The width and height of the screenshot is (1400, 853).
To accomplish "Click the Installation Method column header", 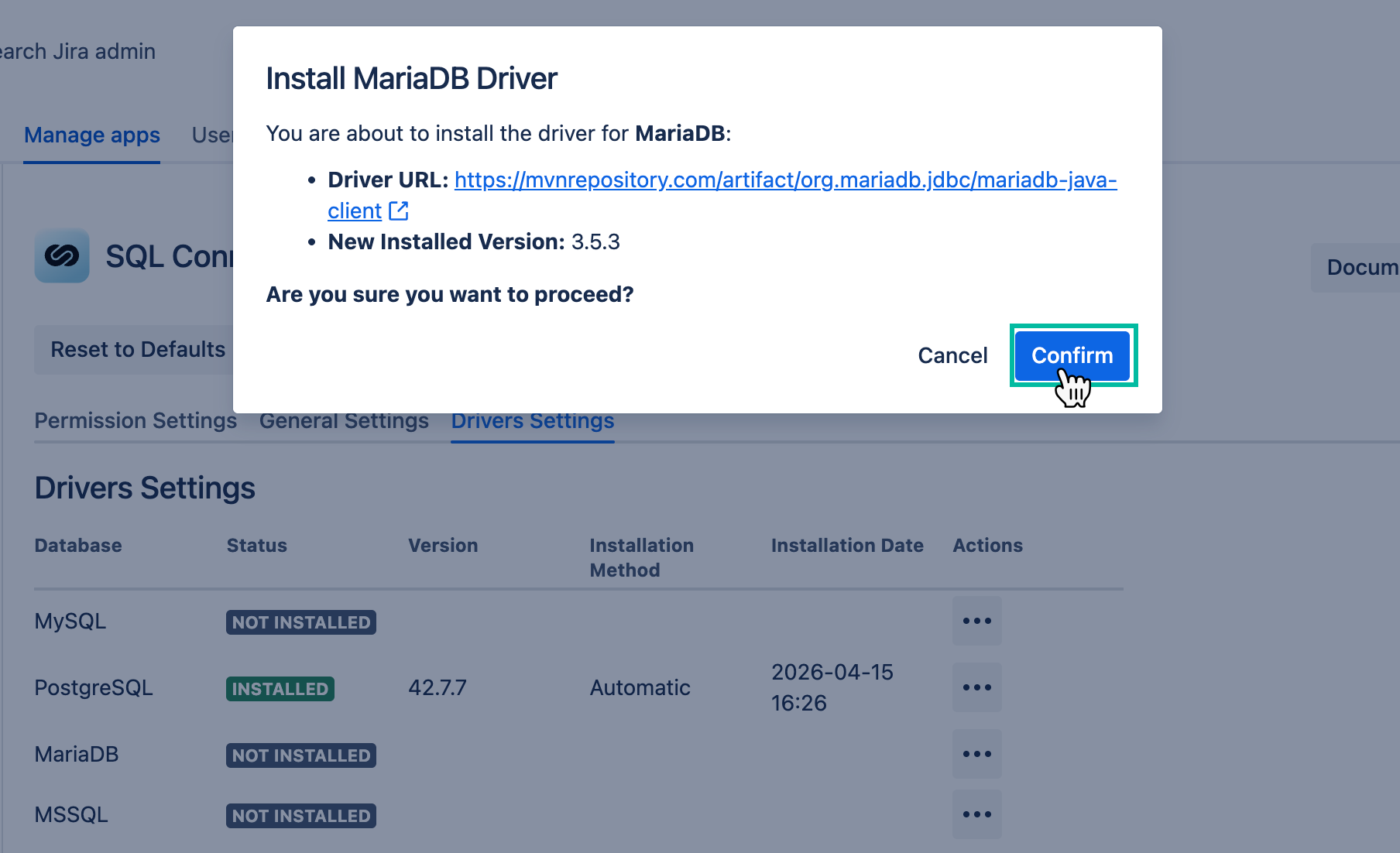I will (642, 557).
